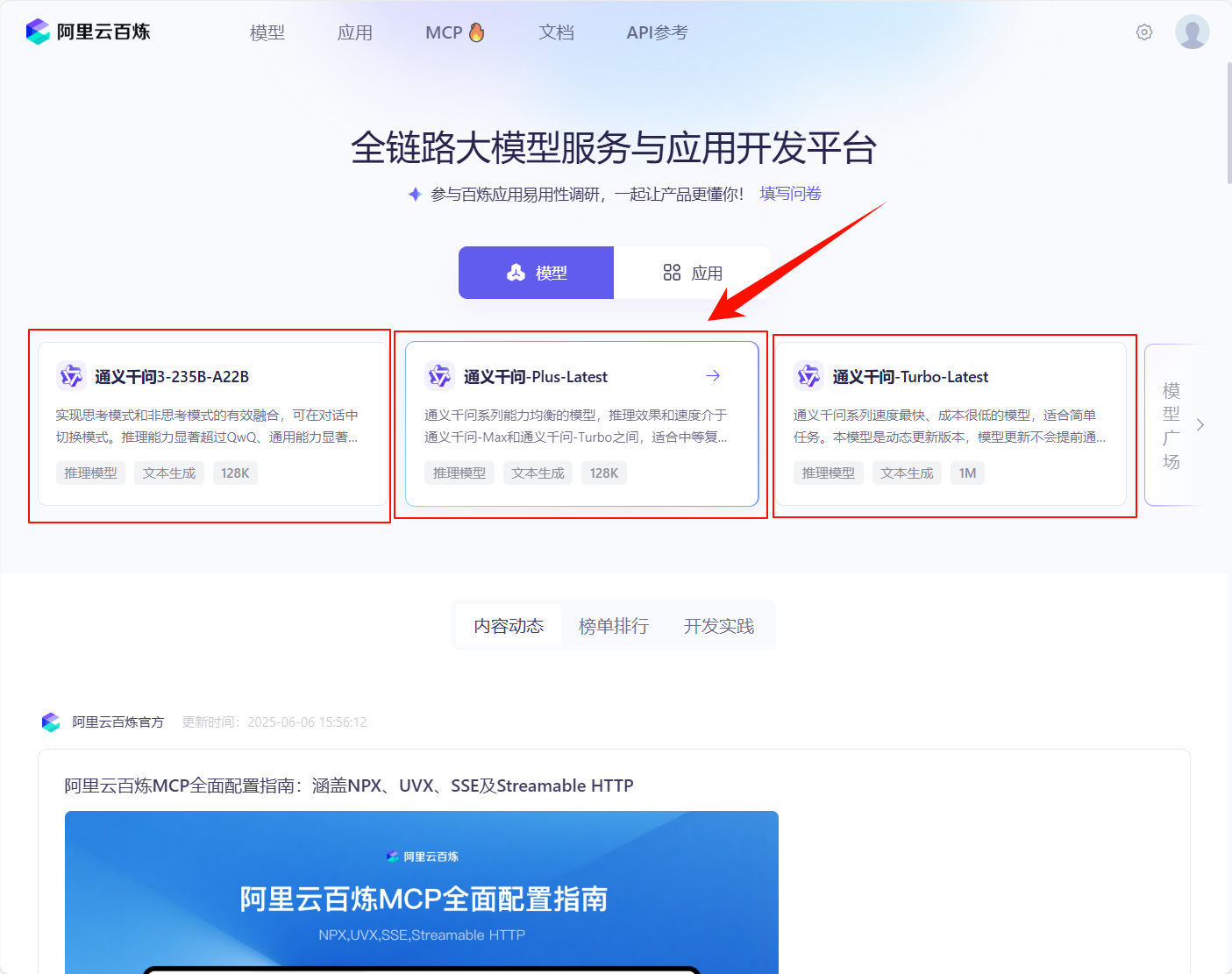
Task: Click the 填写问卷 link
Action: coord(790,194)
